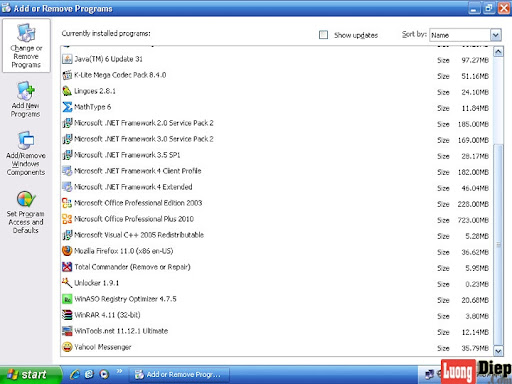Click the program list scrollbar thumb
This screenshot has width=512, height=384.
[x=498, y=245]
